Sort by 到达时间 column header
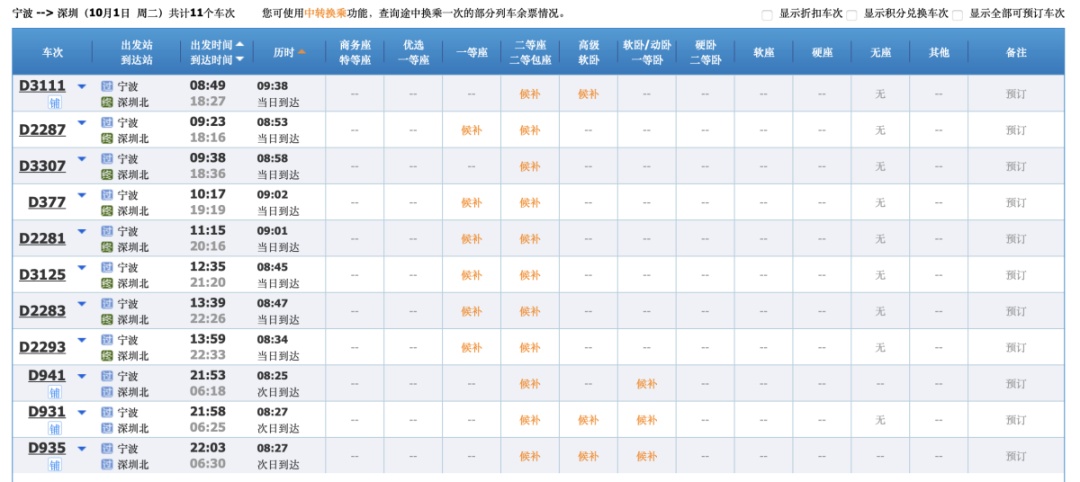Image resolution: width=1080 pixels, height=482 pixels. tap(217, 60)
